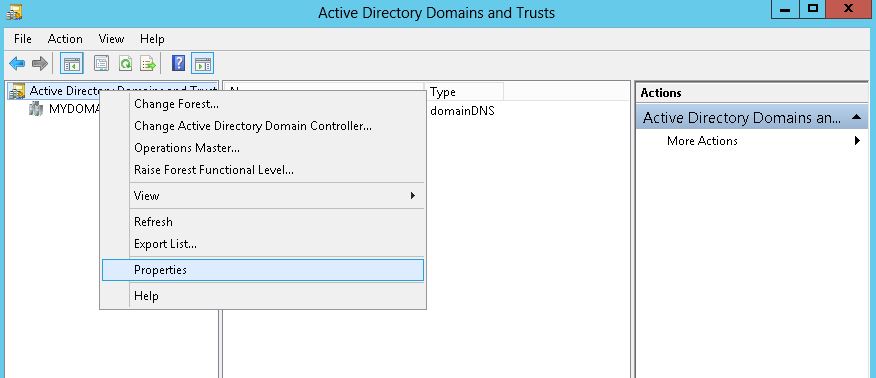Screen dimensions: 876x378
Task: Open the Help toolbar icon
Action: (178, 63)
